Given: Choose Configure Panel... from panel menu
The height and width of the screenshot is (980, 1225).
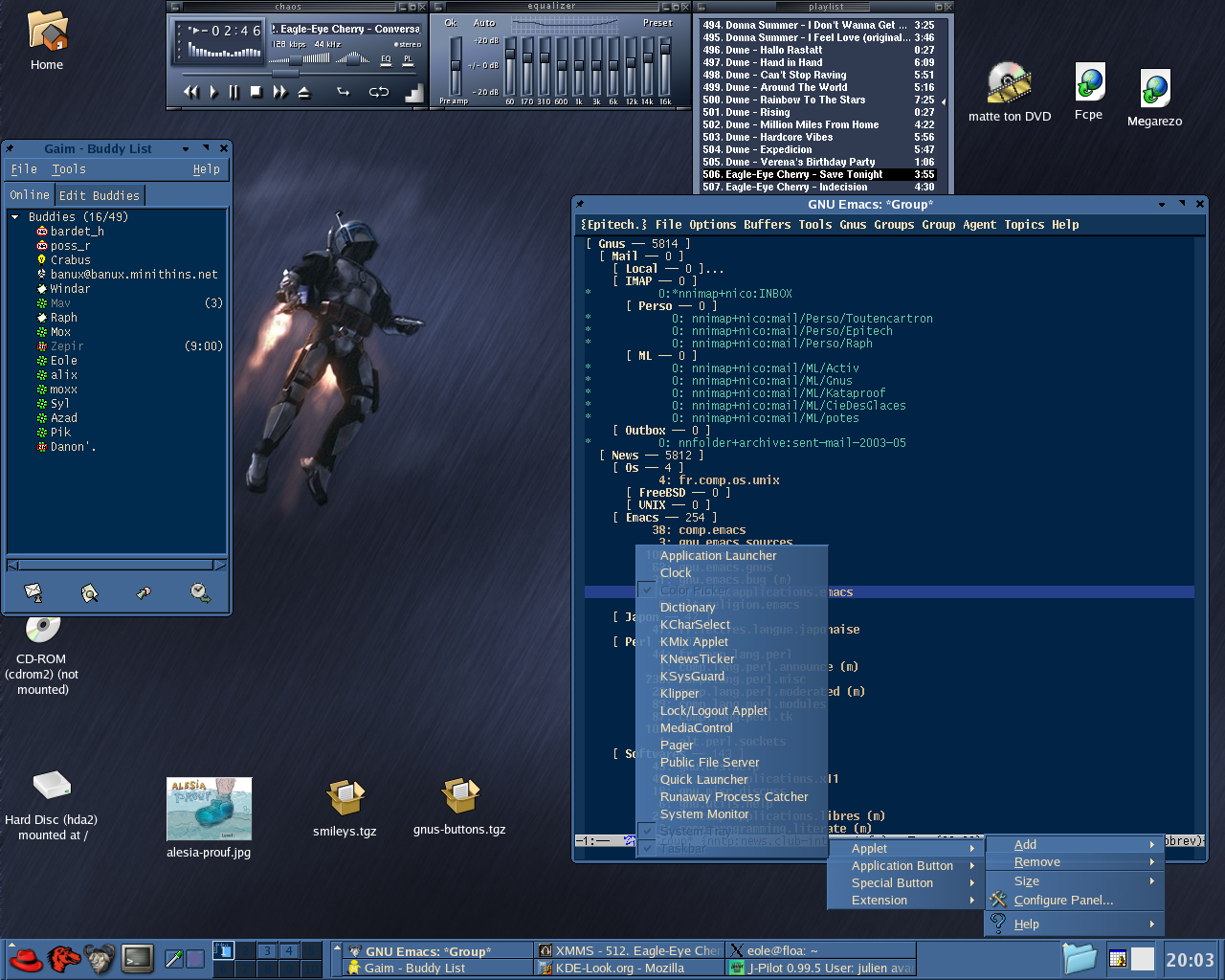Looking at the screenshot, I should (1074, 901).
